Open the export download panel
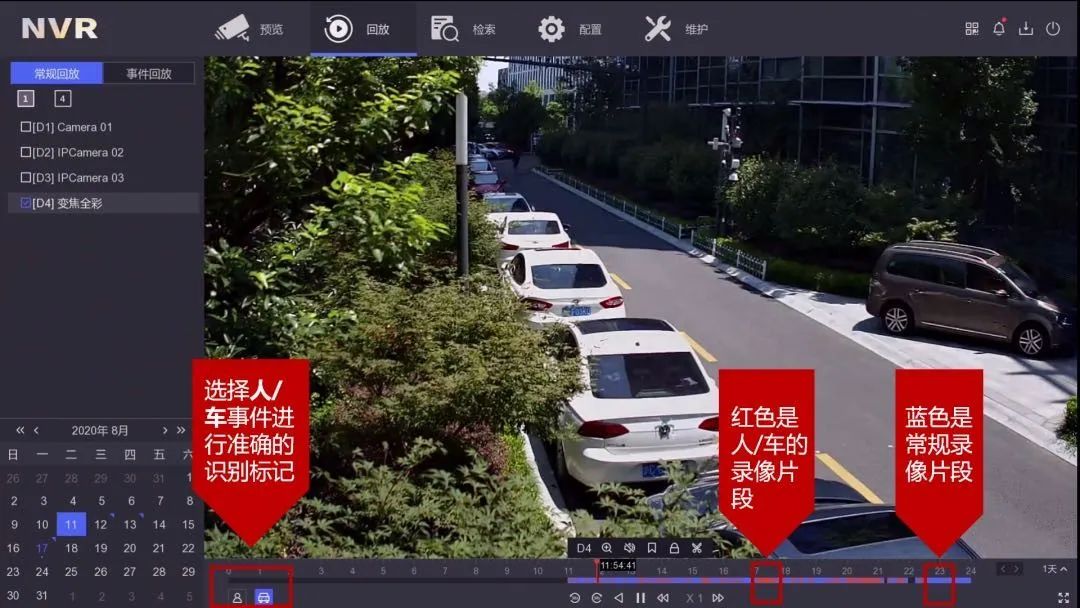The width and height of the screenshot is (1080, 608). coord(1025,28)
